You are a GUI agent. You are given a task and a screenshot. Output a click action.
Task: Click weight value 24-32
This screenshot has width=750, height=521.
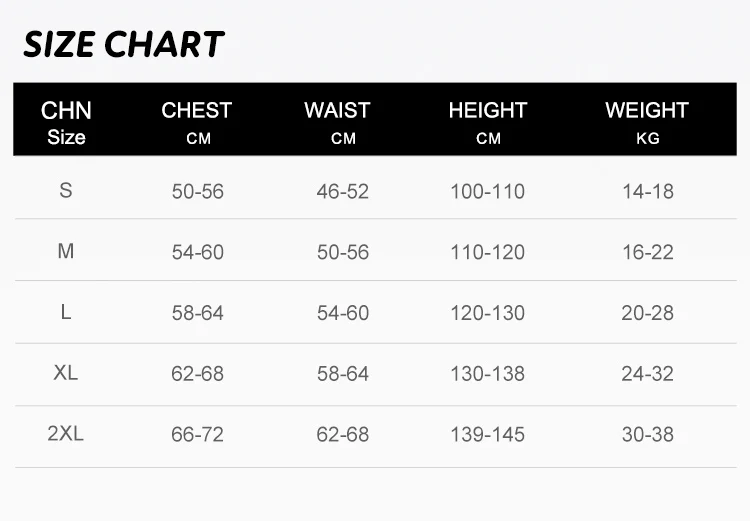pyautogui.click(x=648, y=375)
